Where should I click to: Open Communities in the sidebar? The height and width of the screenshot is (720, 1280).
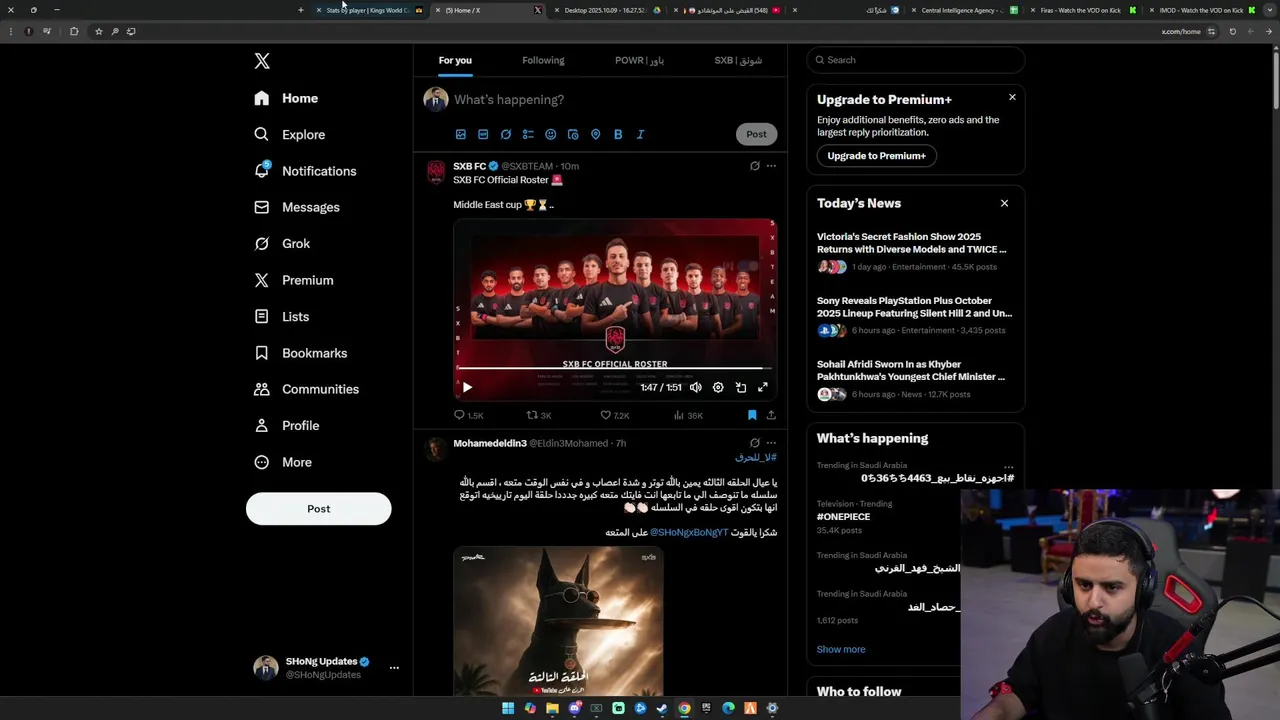coord(307,389)
